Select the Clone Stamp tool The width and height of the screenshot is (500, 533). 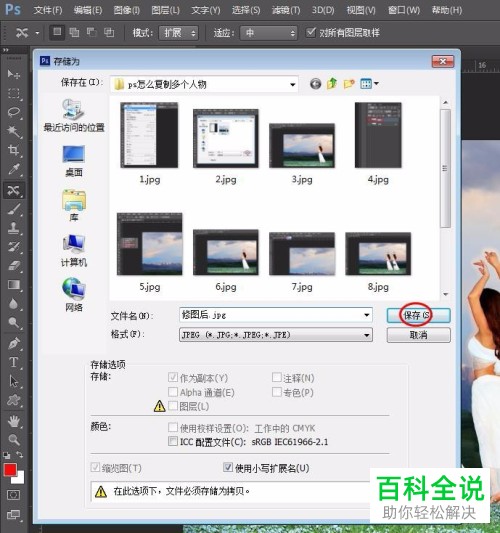pos(14,228)
